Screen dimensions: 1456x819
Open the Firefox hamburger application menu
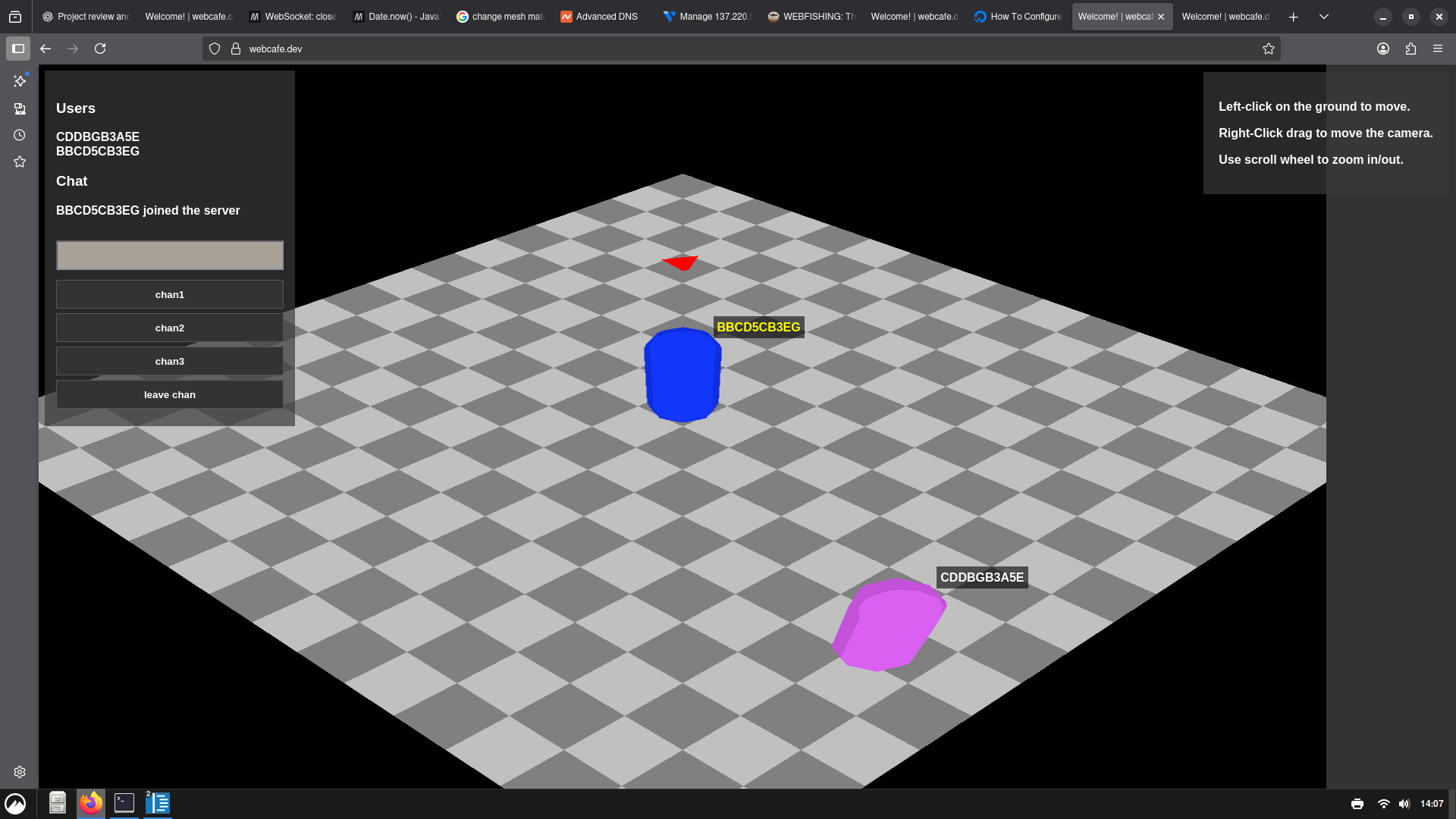(x=1438, y=49)
